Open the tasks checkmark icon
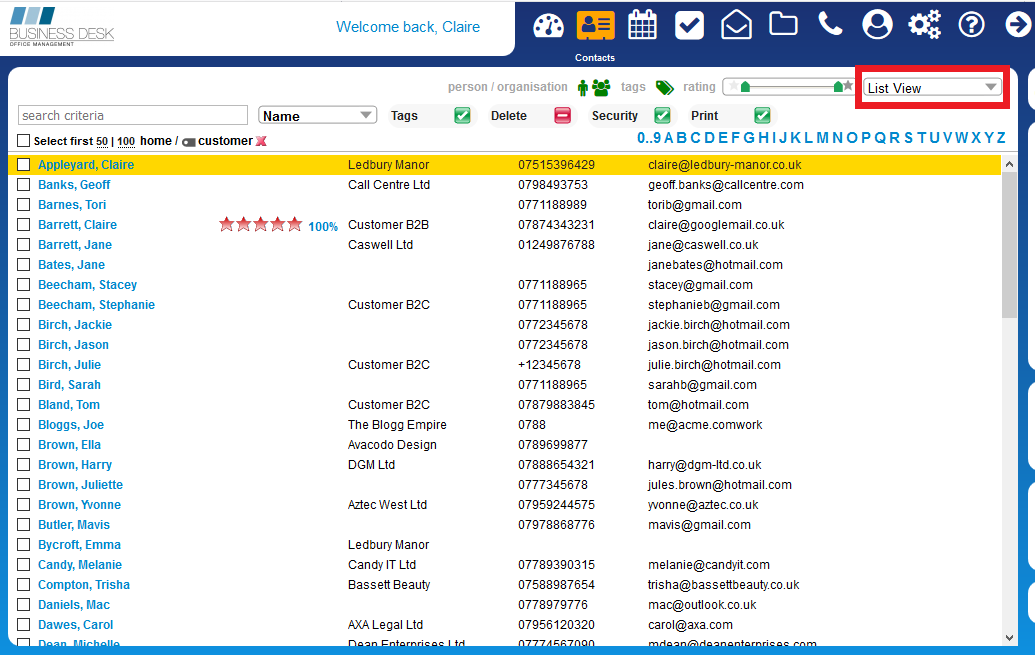1035x655 pixels. (689, 26)
